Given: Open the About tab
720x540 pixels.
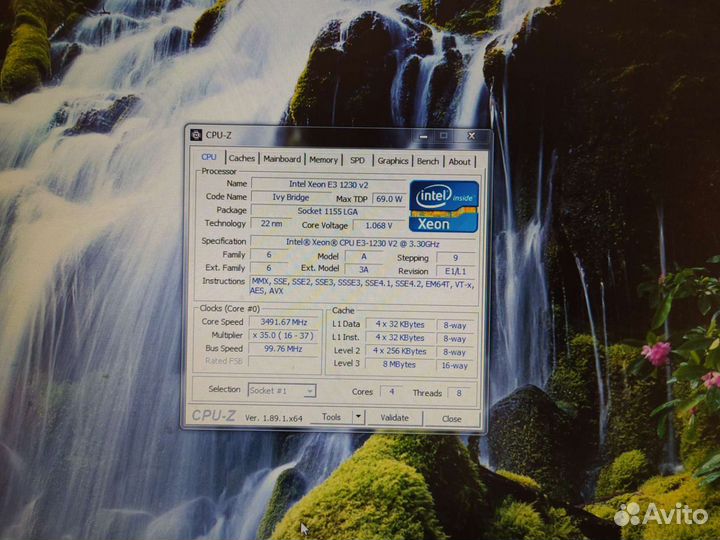Looking at the screenshot, I should tap(460, 162).
